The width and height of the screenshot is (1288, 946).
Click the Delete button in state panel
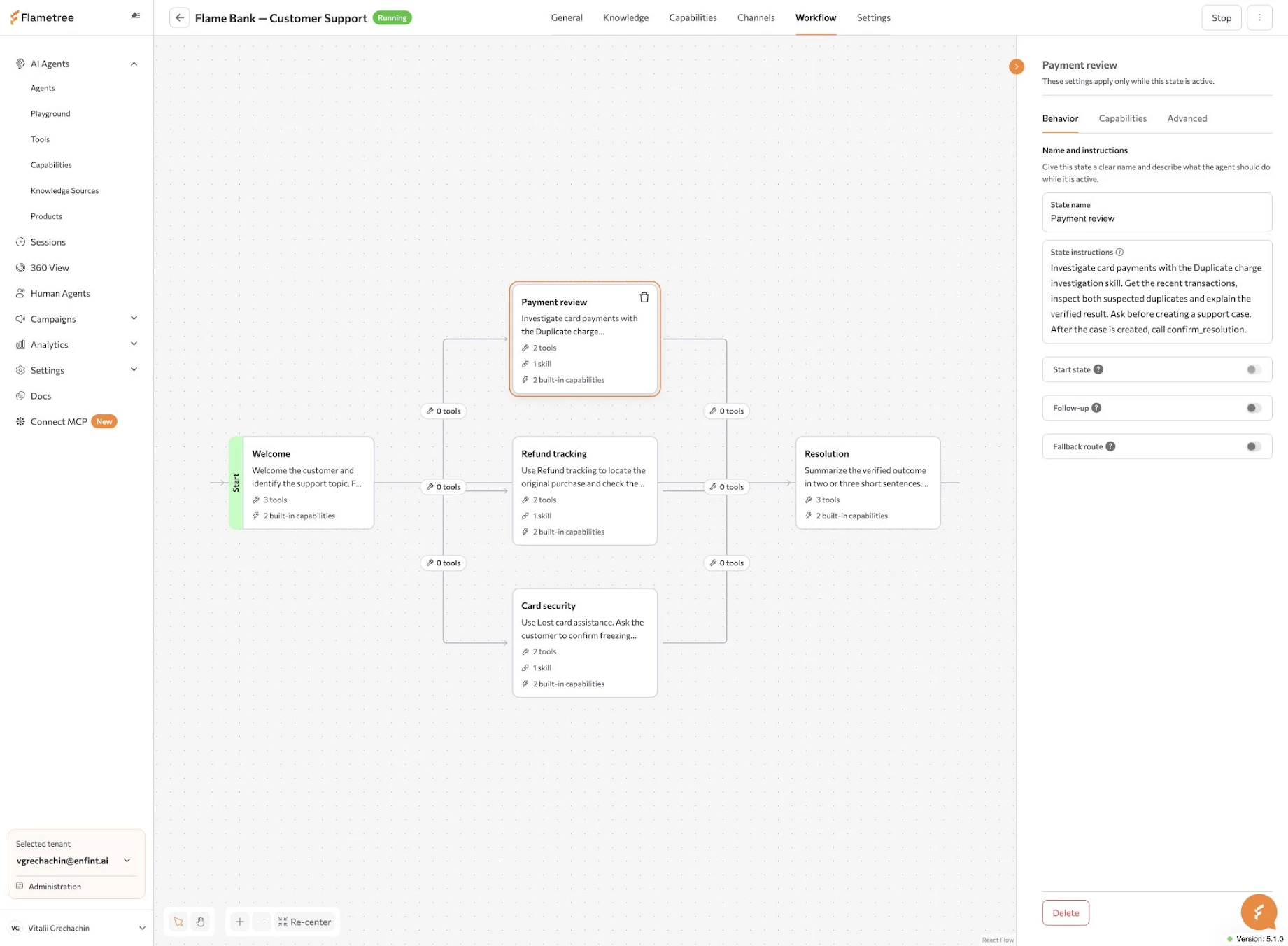(1066, 912)
